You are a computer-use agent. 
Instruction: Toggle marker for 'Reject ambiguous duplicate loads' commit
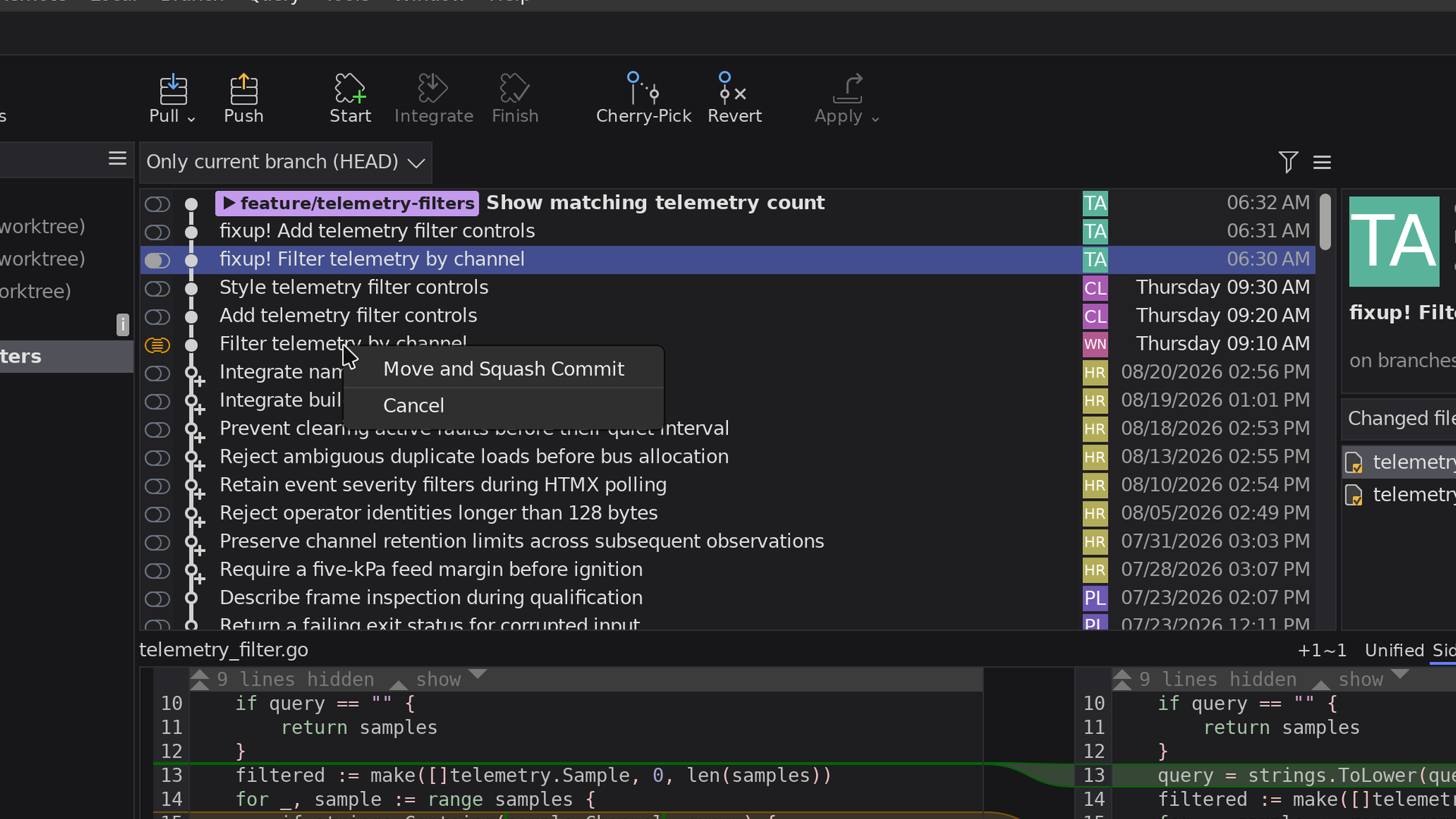157,458
